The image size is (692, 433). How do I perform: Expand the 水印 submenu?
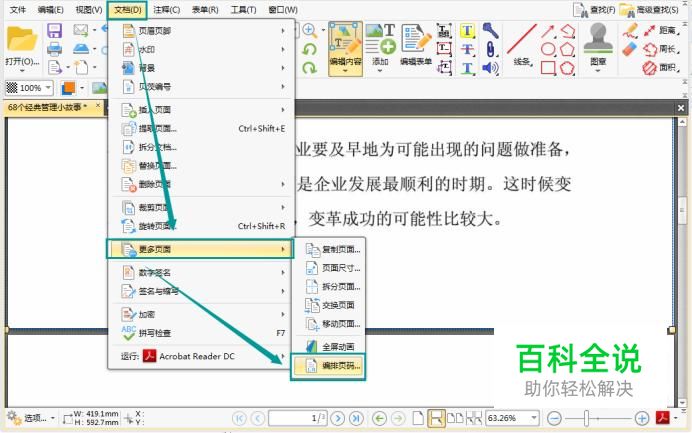click(201, 49)
